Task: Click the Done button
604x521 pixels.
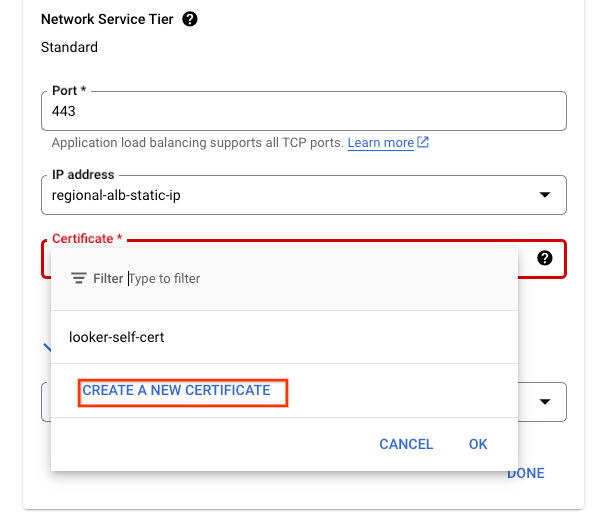Action: pyautogui.click(x=525, y=473)
